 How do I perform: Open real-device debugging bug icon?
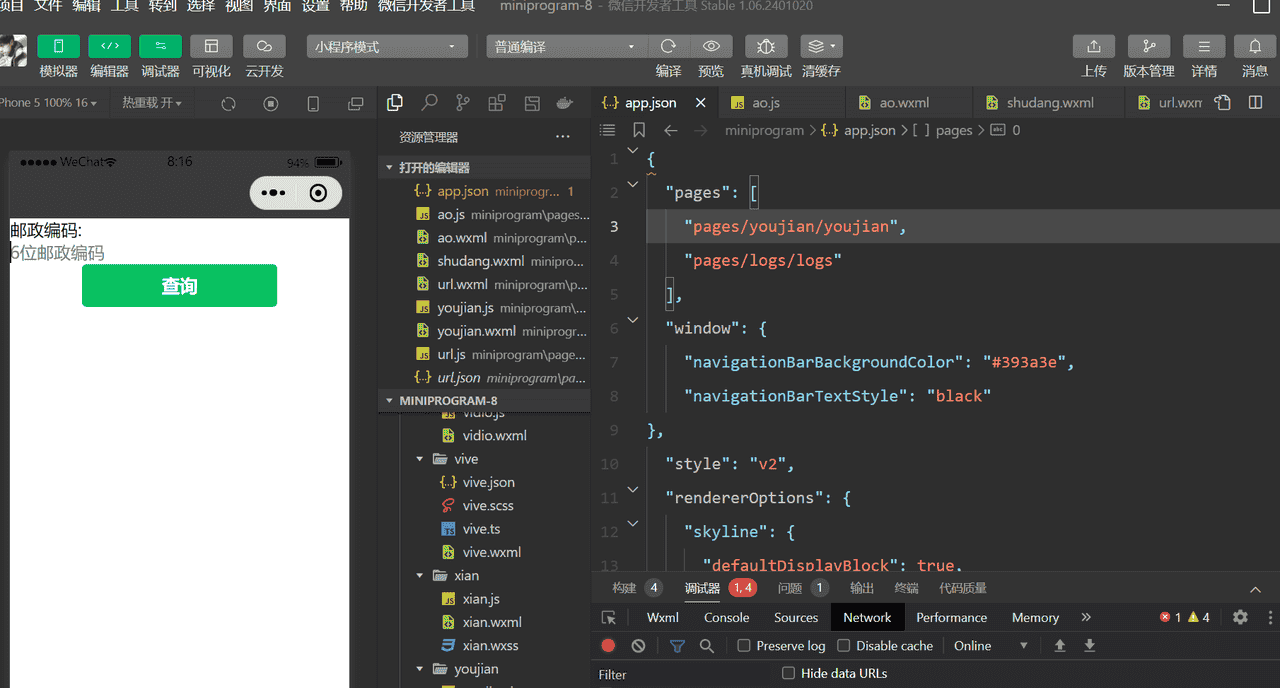pos(766,47)
